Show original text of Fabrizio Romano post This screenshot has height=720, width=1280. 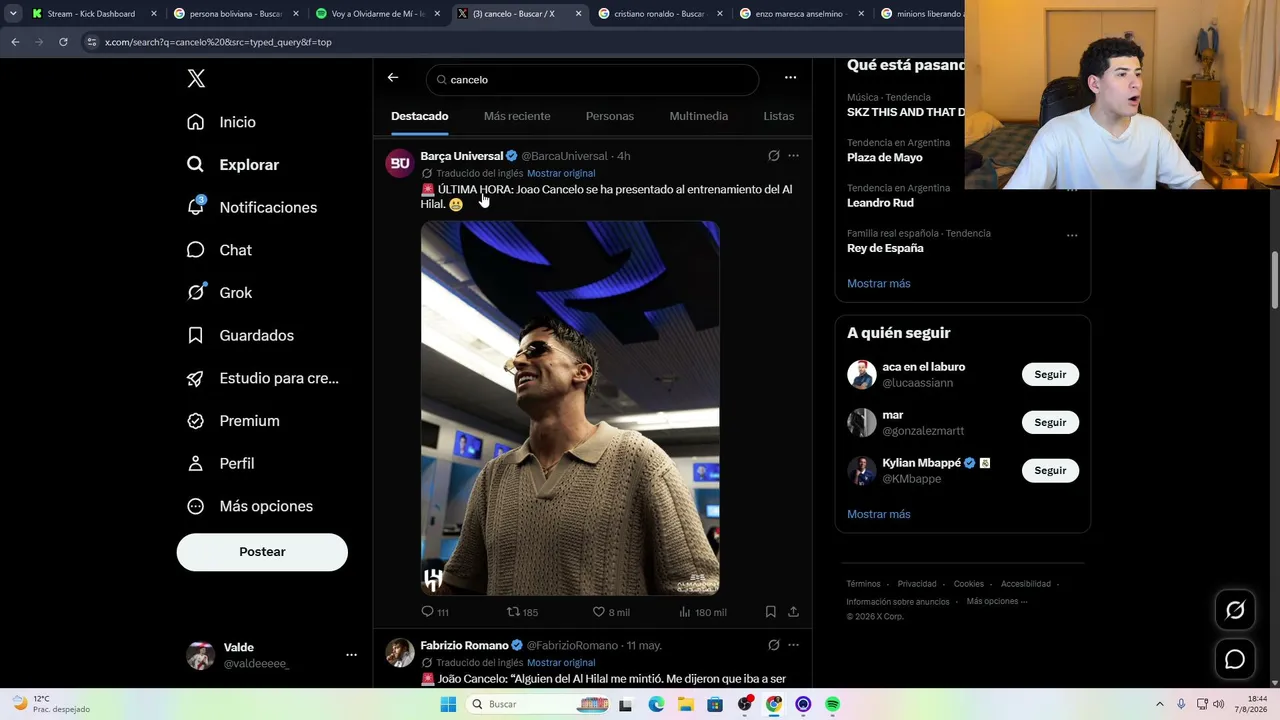coord(561,662)
